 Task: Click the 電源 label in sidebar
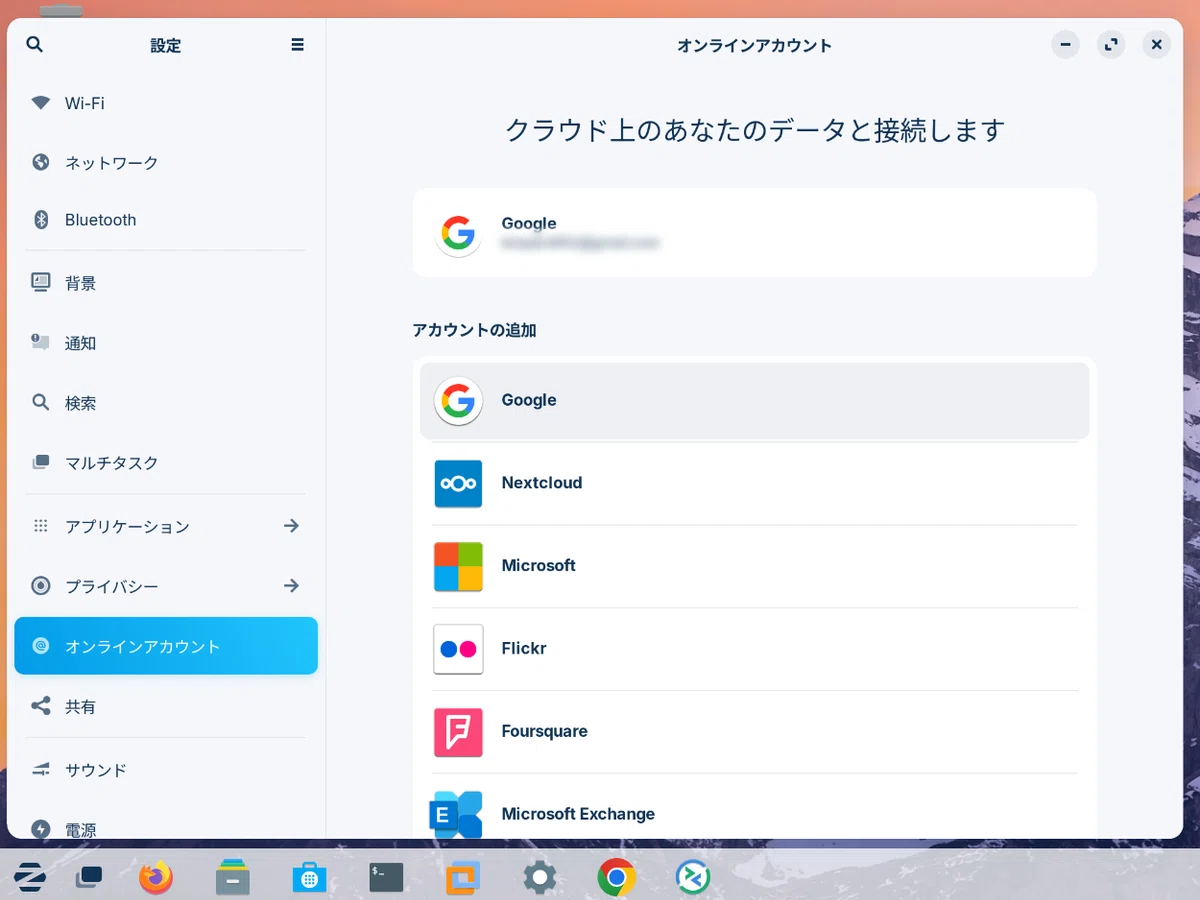pos(81,829)
